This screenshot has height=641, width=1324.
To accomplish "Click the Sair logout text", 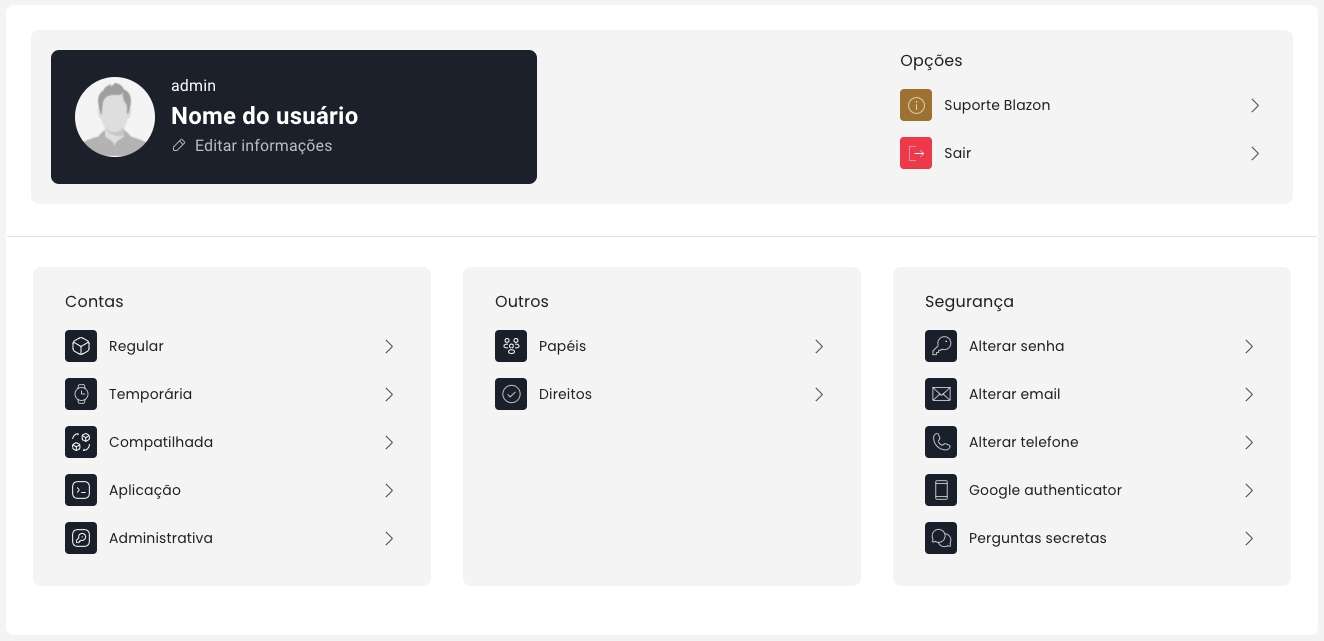I will click(x=957, y=153).
